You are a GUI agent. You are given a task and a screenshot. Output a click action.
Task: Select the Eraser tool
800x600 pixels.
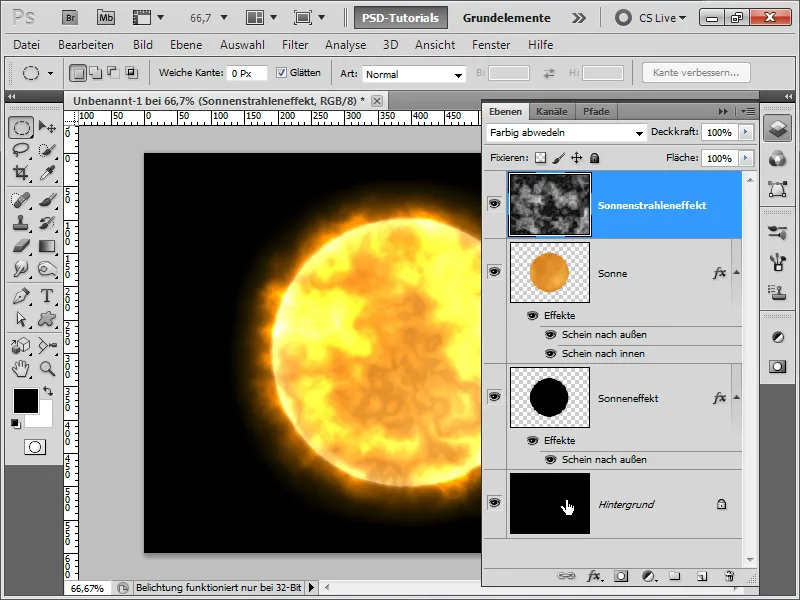point(21,246)
